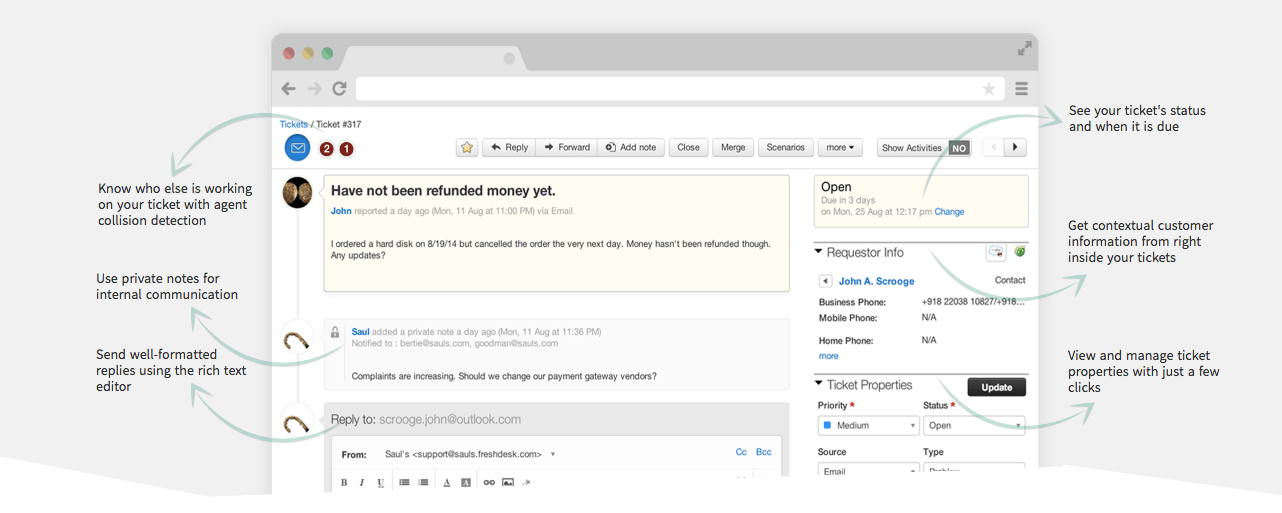Click the red badge showing 2
Screen dimensions: 1282x513
point(327,149)
